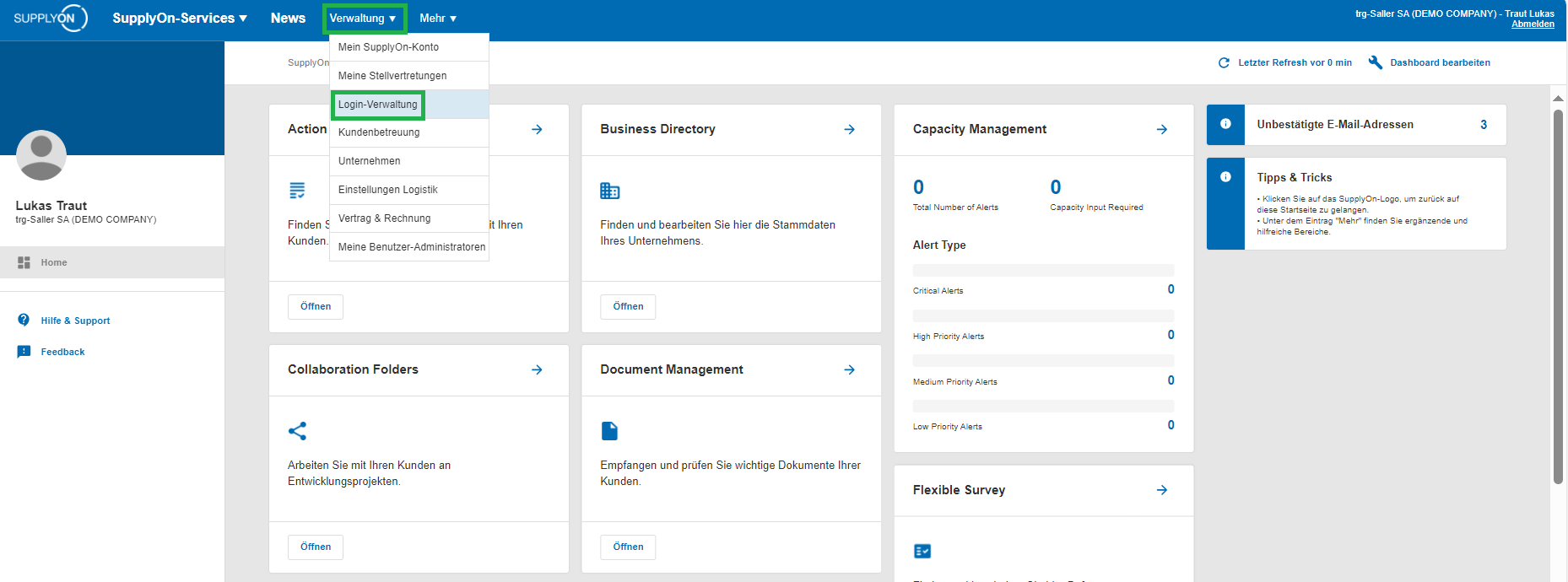Expand the SupplyOn-Services dropdown
The image size is (1568, 582).
point(180,18)
